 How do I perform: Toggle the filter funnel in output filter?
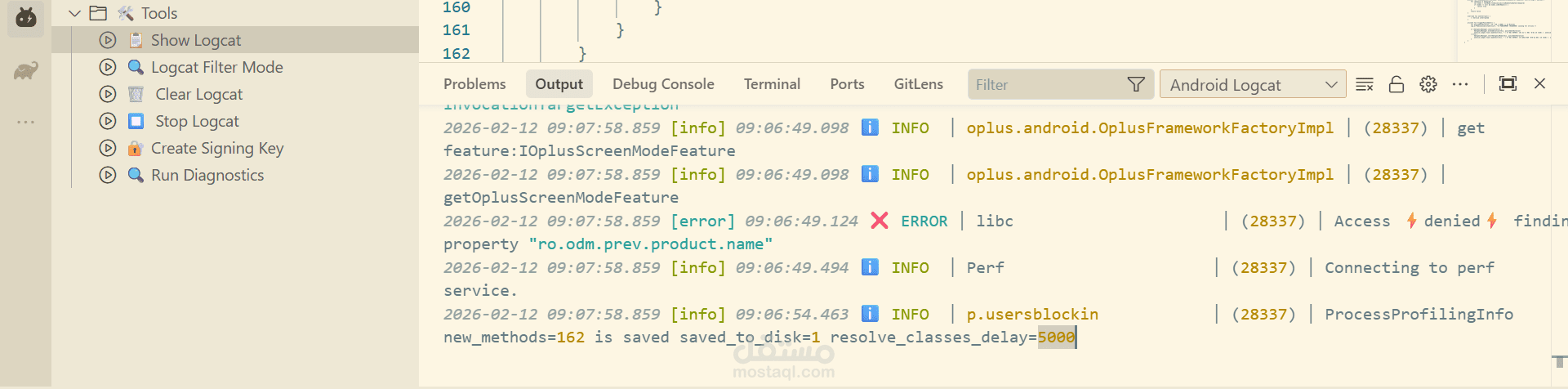(x=1136, y=84)
